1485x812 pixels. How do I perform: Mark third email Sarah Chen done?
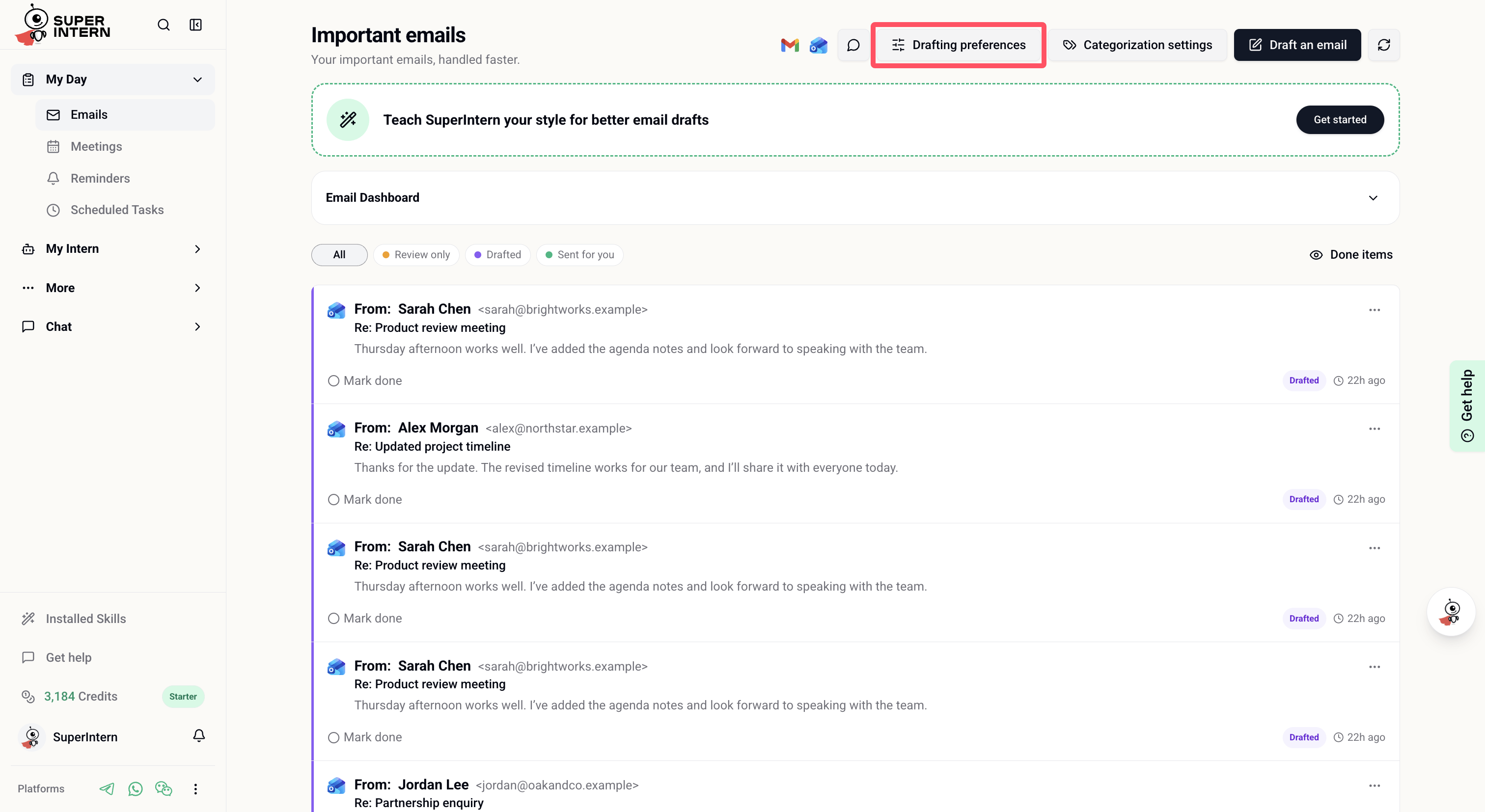pyautogui.click(x=365, y=619)
